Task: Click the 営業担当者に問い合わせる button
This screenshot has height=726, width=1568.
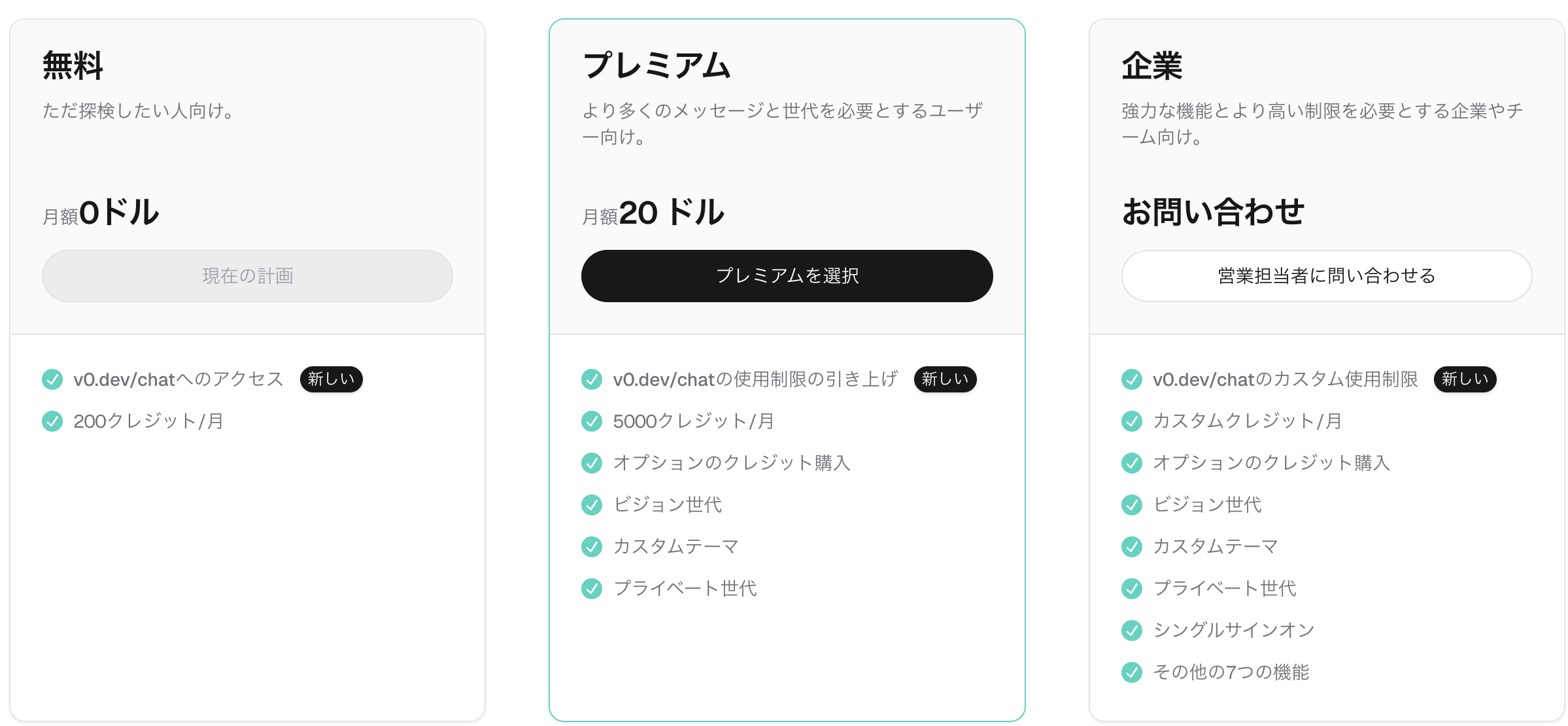Action: [x=1326, y=276]
